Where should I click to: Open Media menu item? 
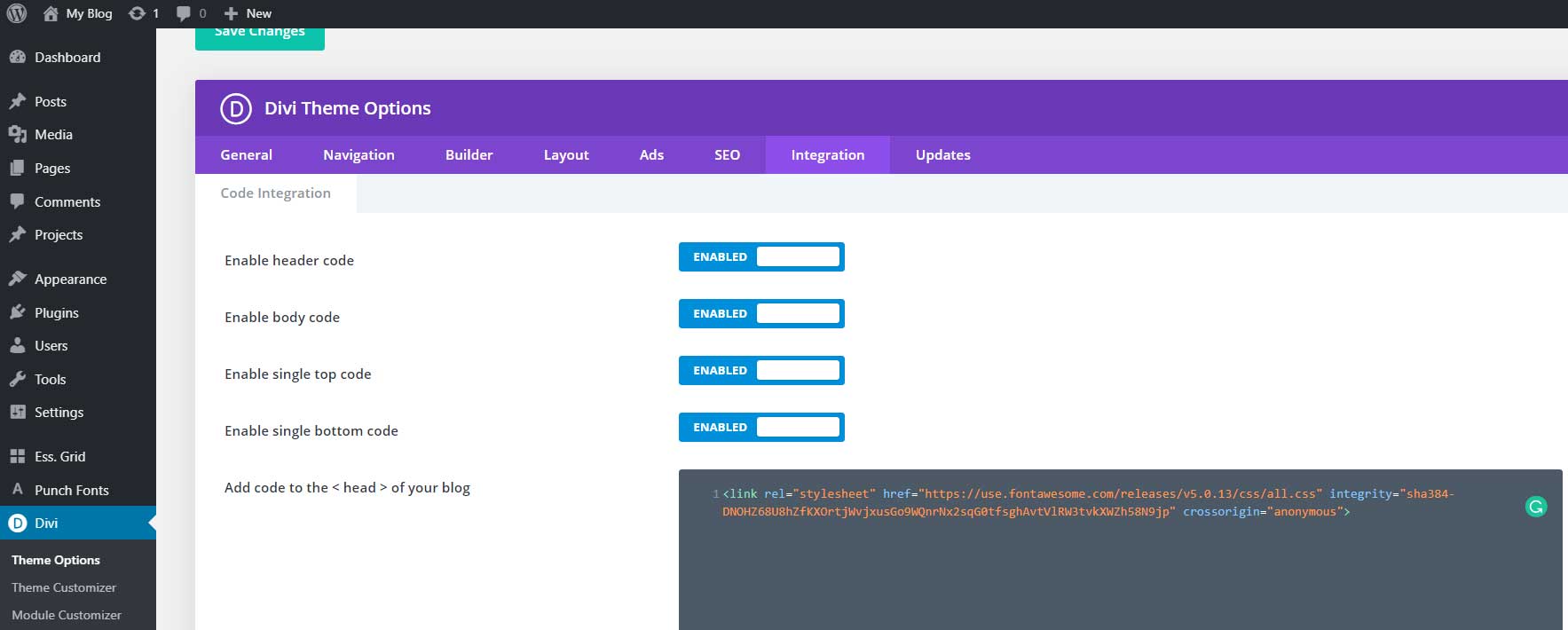click(x=78, y=134)
